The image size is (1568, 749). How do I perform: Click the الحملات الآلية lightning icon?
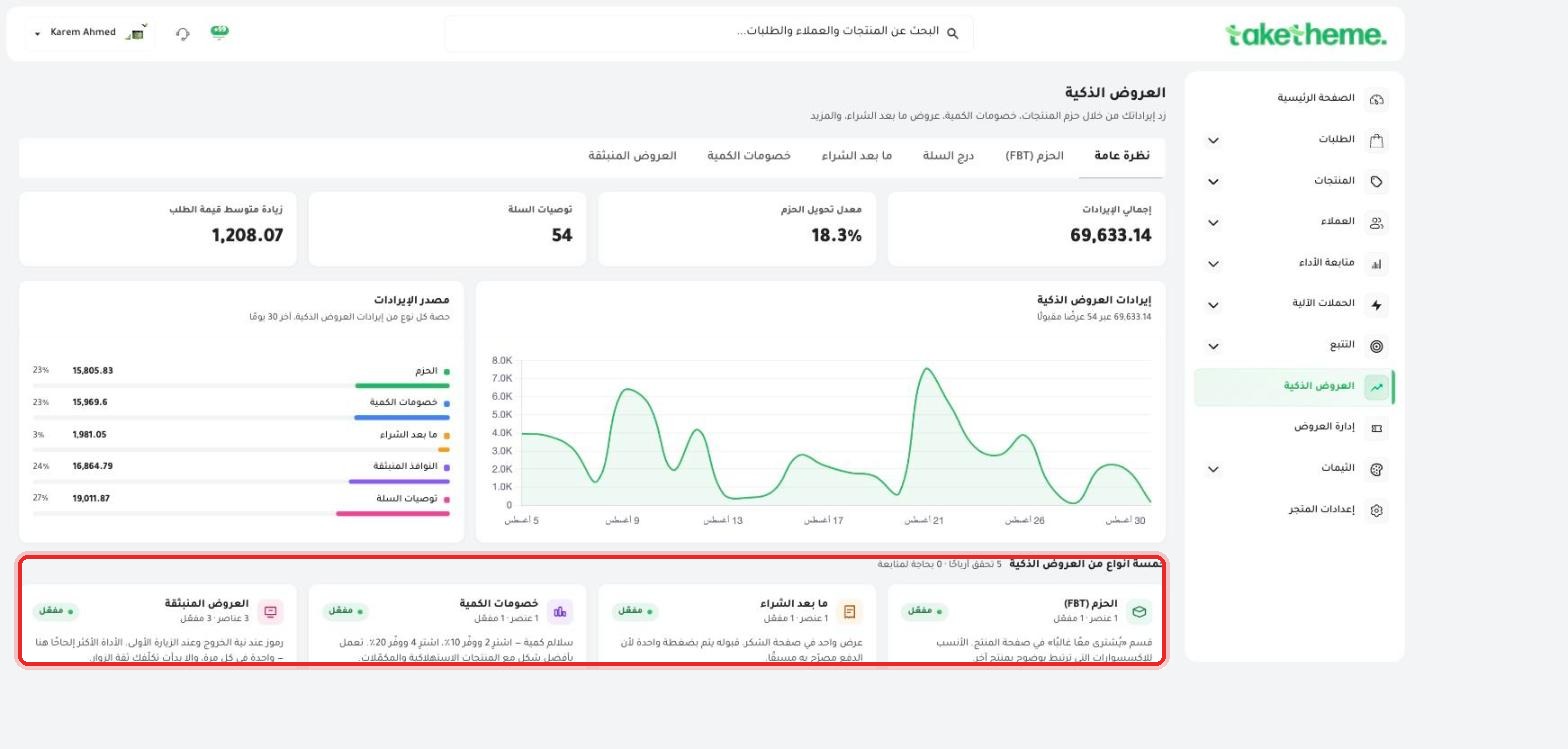(x=1376, y=305)
